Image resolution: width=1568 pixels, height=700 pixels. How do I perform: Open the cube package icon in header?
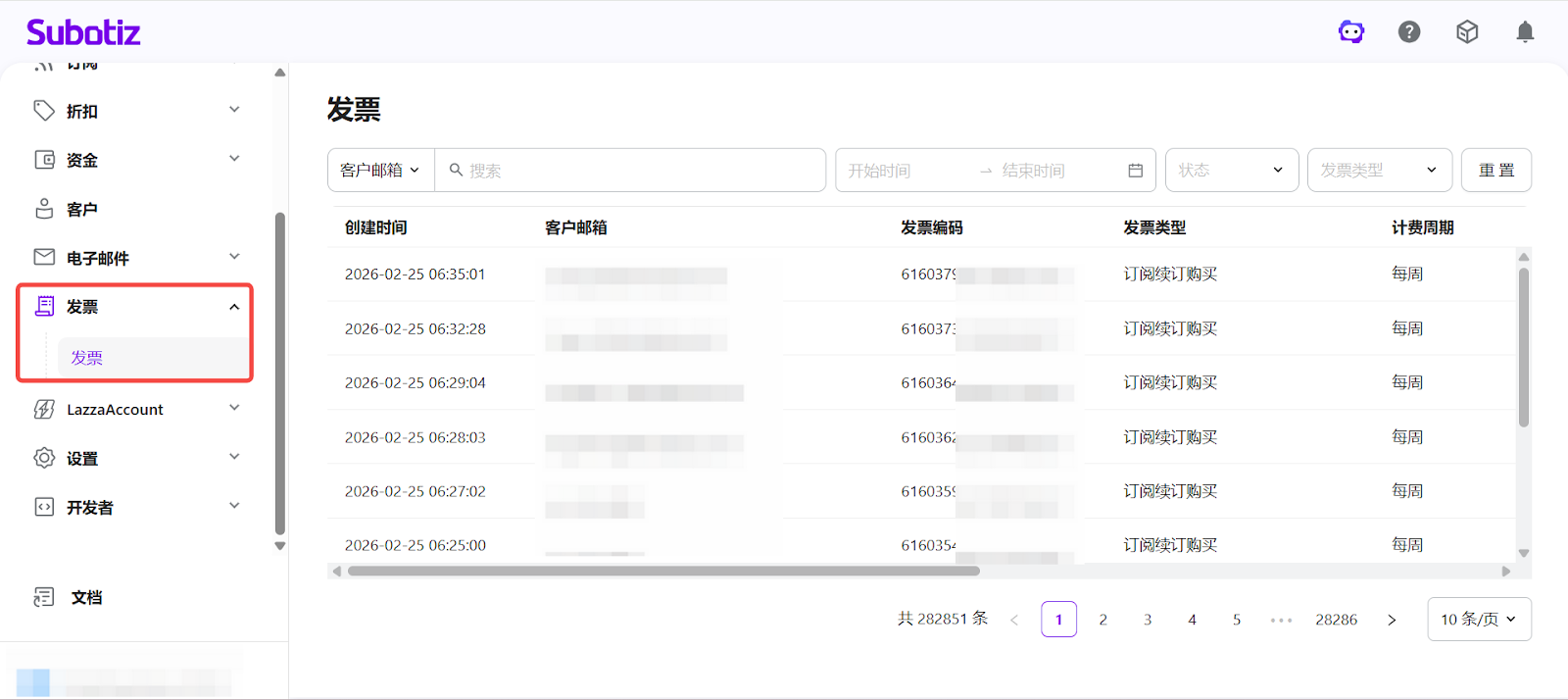tap(1467, 32)
